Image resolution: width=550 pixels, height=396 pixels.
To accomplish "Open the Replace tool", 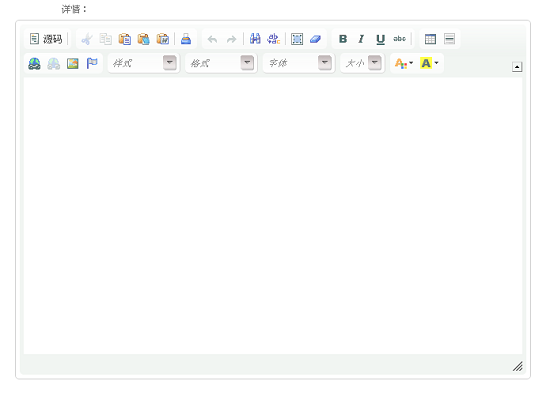I will coord(274,39).
